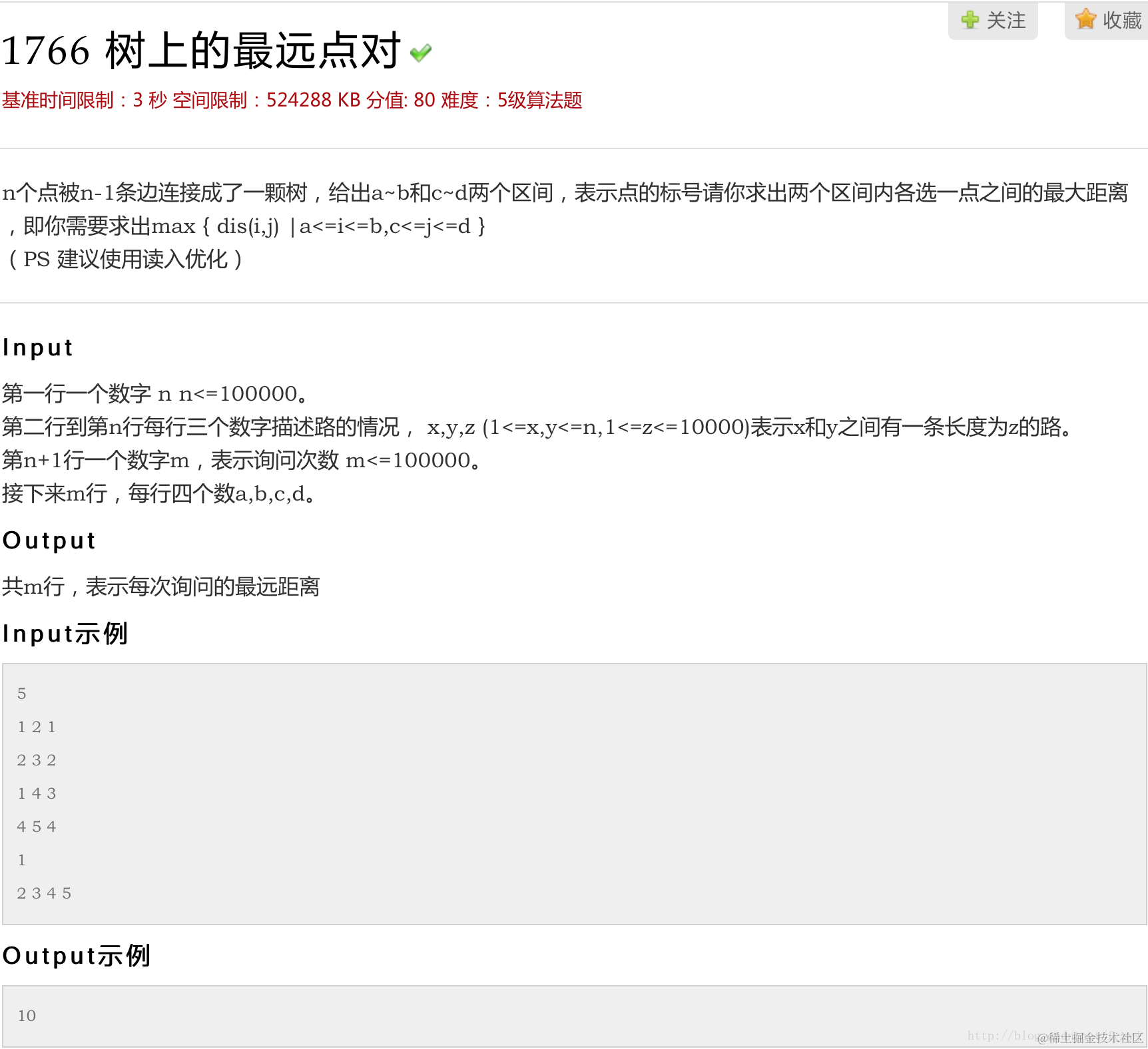1148x1049 pixels.
Task: Click the line about 询问次数 m<=100000
Action: 242,460
